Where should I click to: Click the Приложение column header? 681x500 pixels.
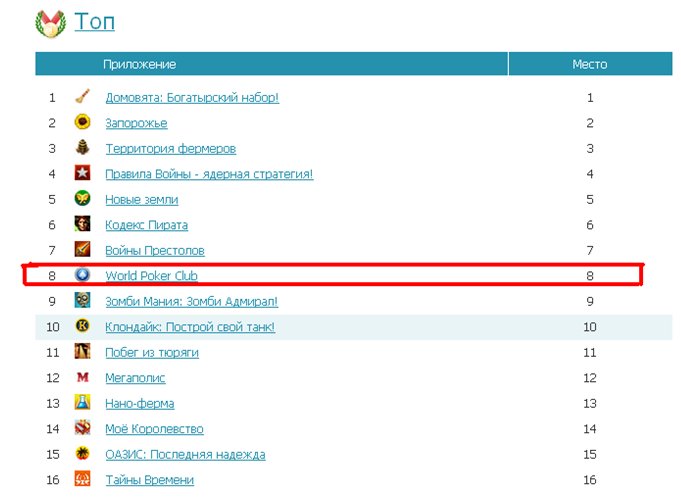click(x=271, y=64)
